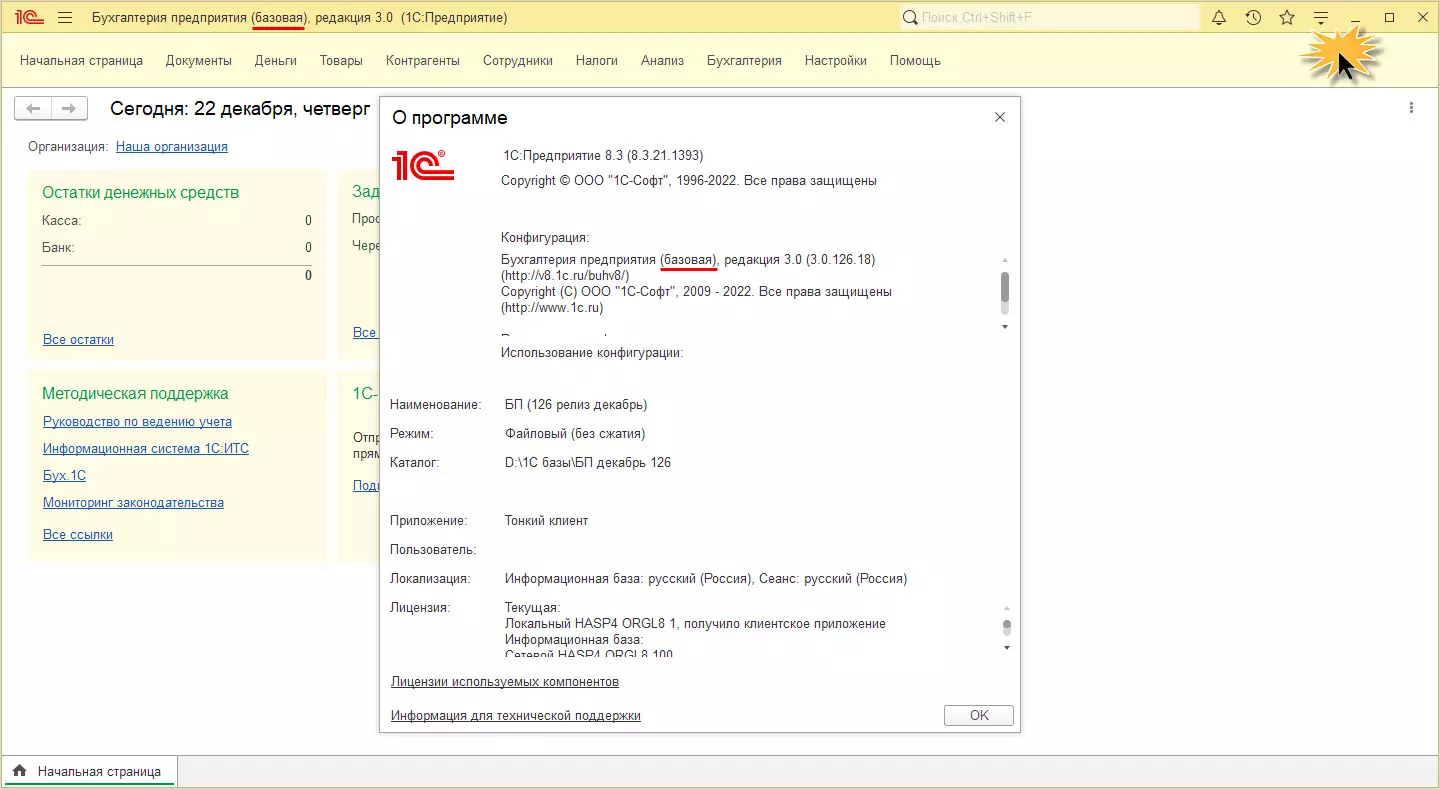The image size is (1440, 789).
Task: Open the Помощь menu
Action: coord(915,60)
